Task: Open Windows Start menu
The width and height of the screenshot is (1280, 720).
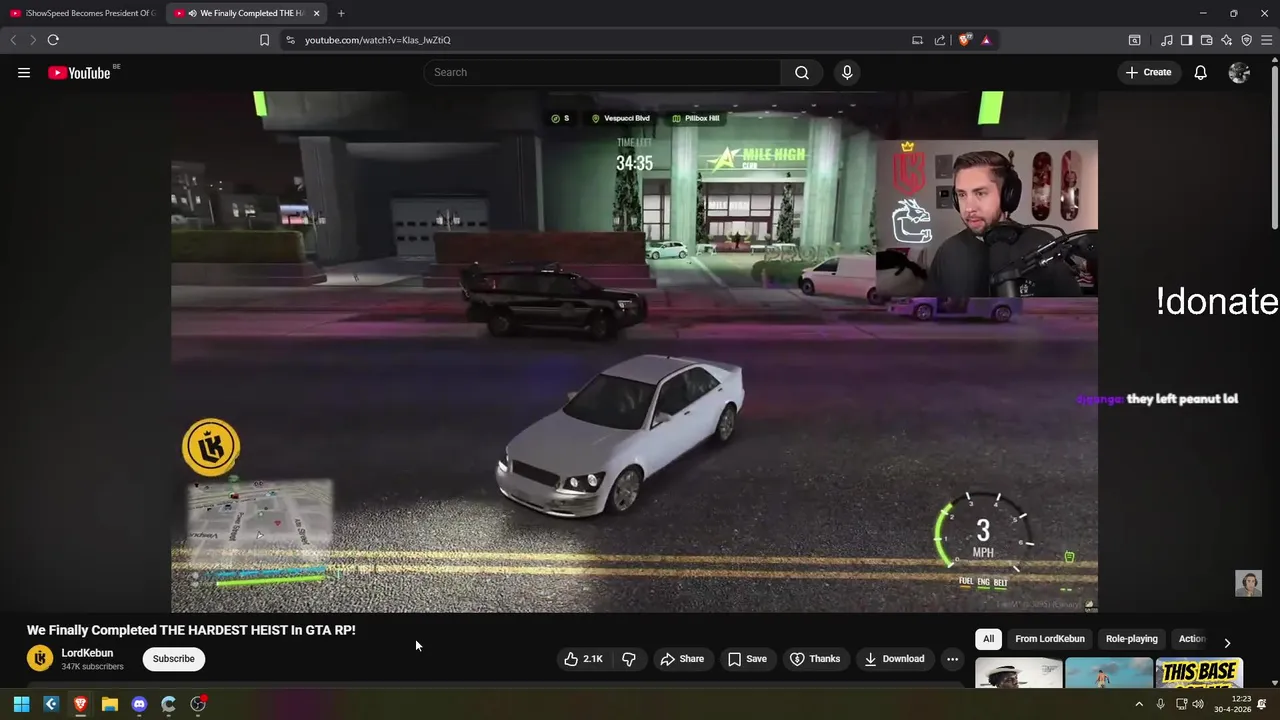Action: point(21,704)
